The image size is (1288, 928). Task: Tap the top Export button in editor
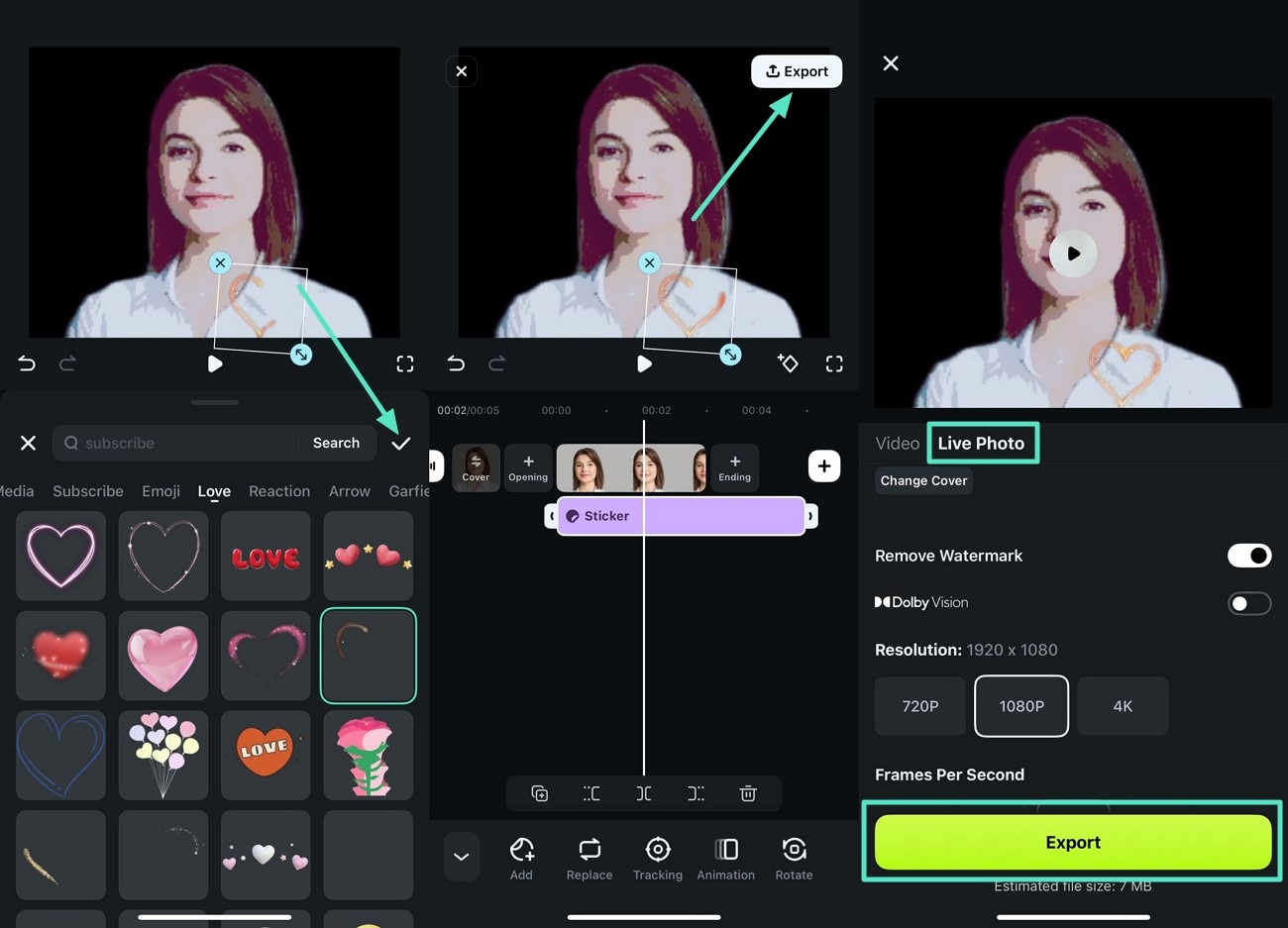797,71
